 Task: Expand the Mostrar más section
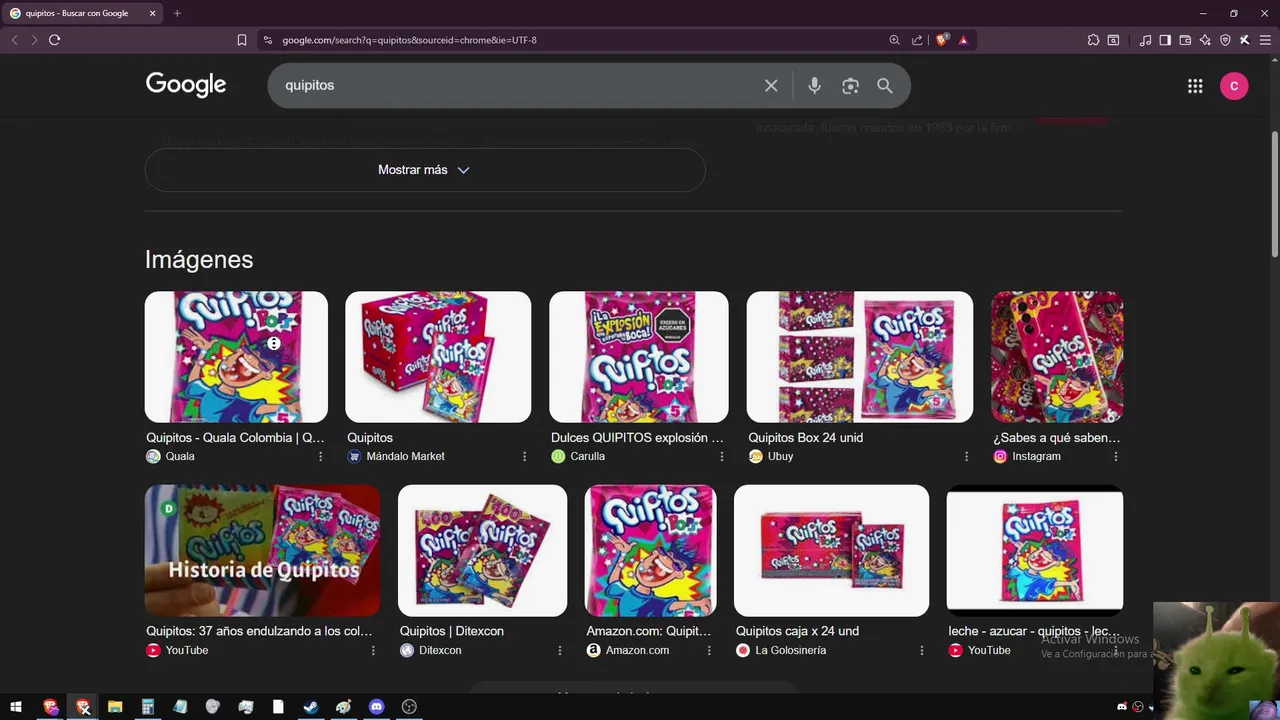(425, 170)
